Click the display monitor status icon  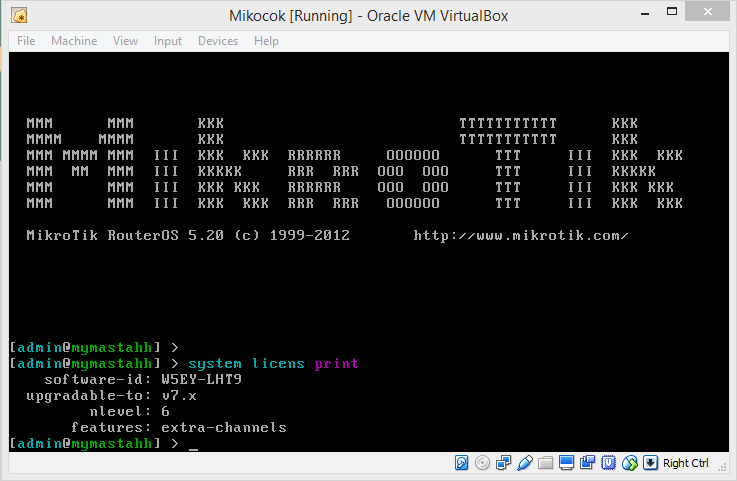pyautogui.click(x=566, y=463)
